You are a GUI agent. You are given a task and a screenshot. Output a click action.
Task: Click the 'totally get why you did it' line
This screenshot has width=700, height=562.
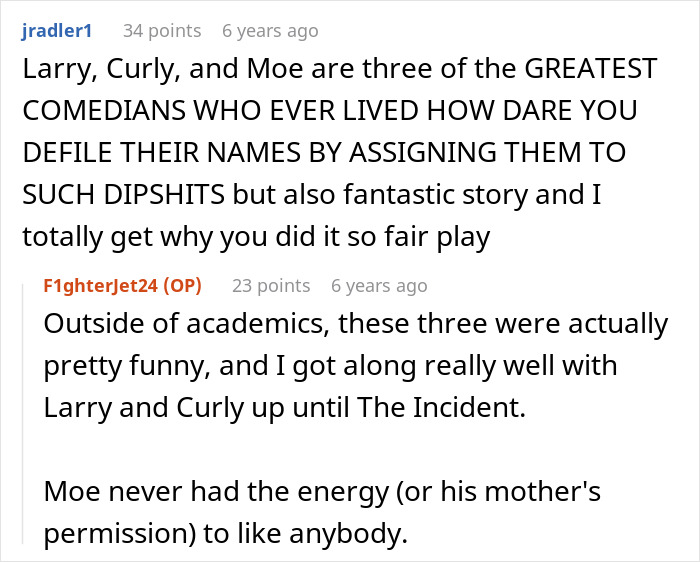[256, 237]
